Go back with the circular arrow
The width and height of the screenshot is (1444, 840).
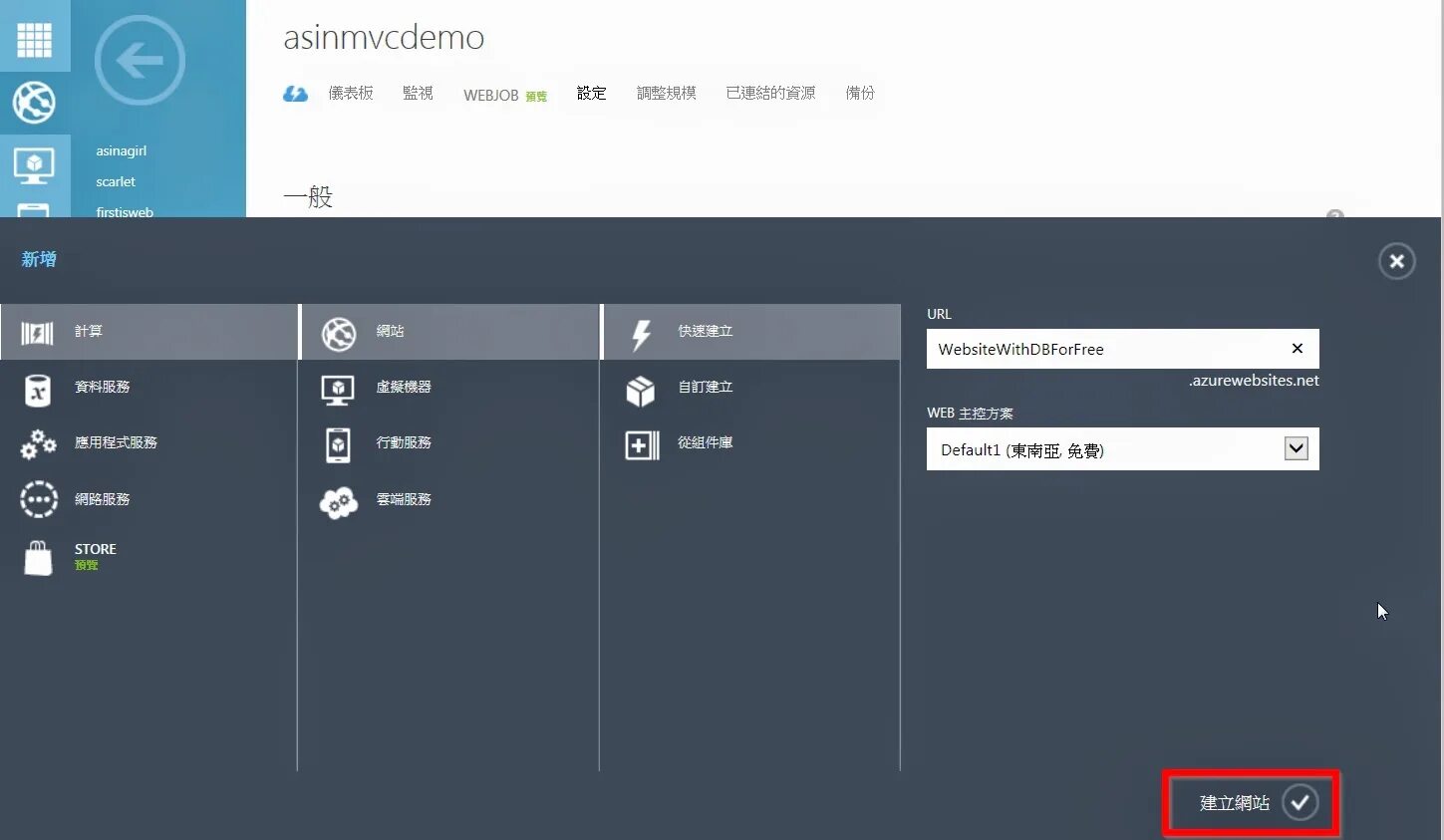coord(140,61)
